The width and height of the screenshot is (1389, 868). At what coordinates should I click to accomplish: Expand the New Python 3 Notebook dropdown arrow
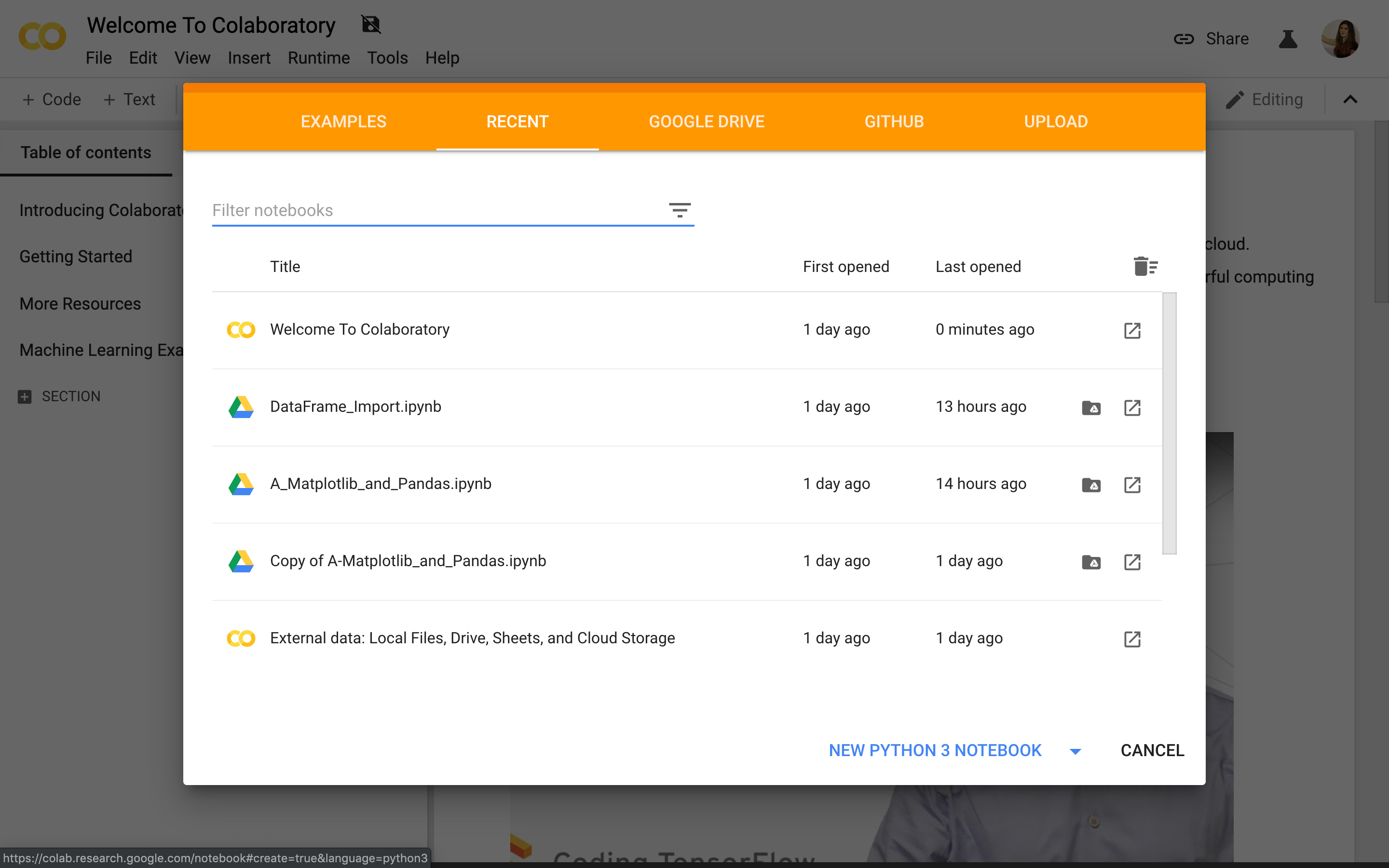pyautogui.click(x=1076, y=751)
